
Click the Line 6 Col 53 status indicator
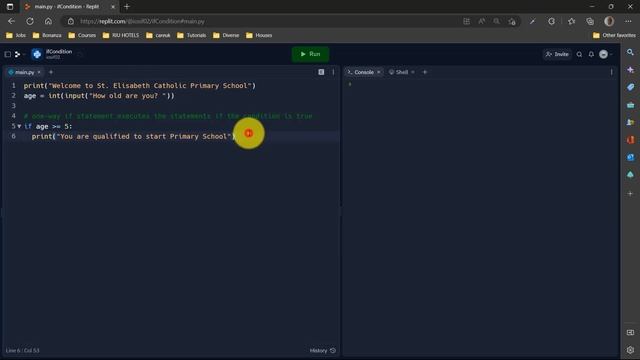[22, 351]
